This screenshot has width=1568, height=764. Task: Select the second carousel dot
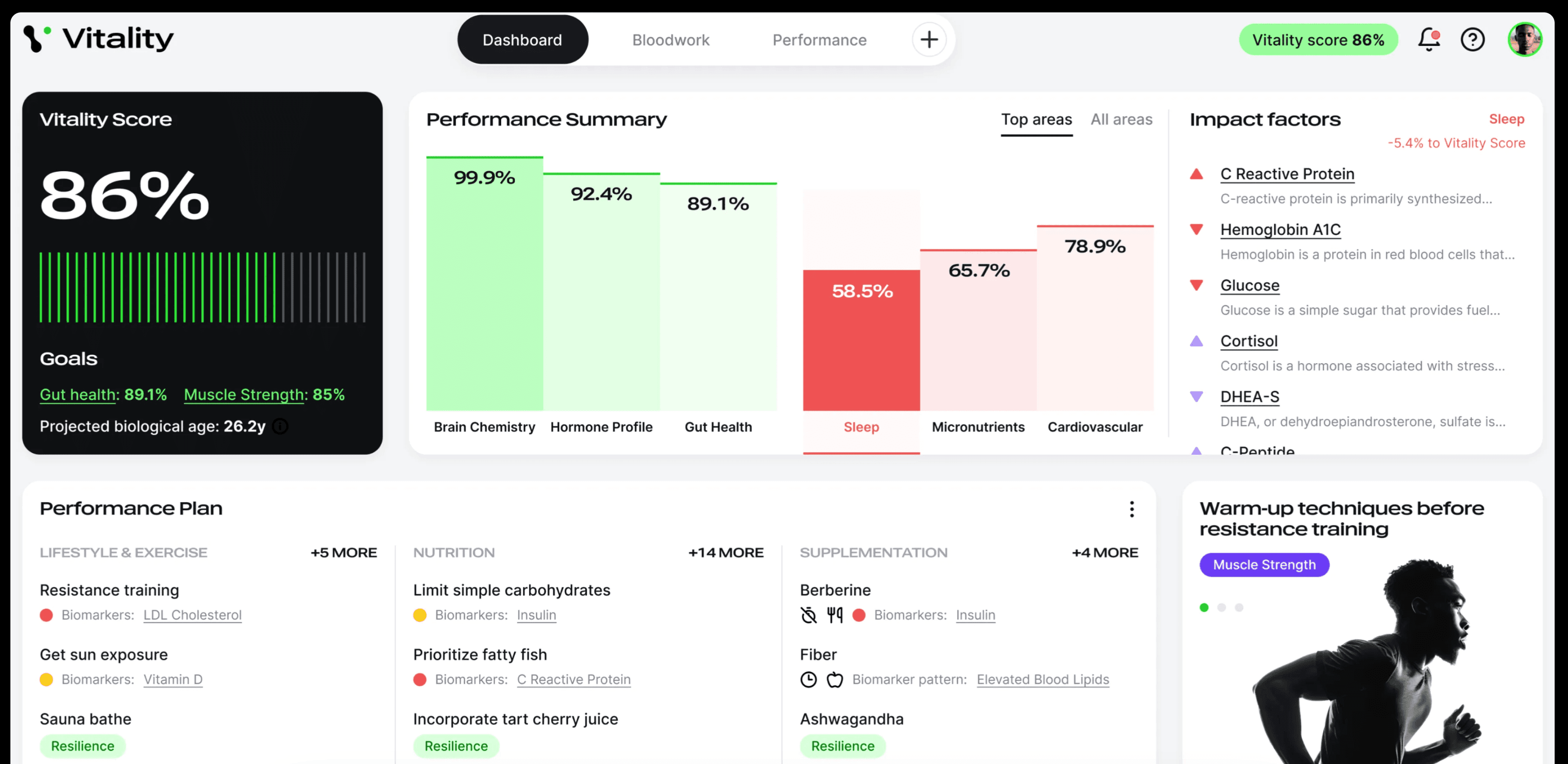coord(1221,608)
